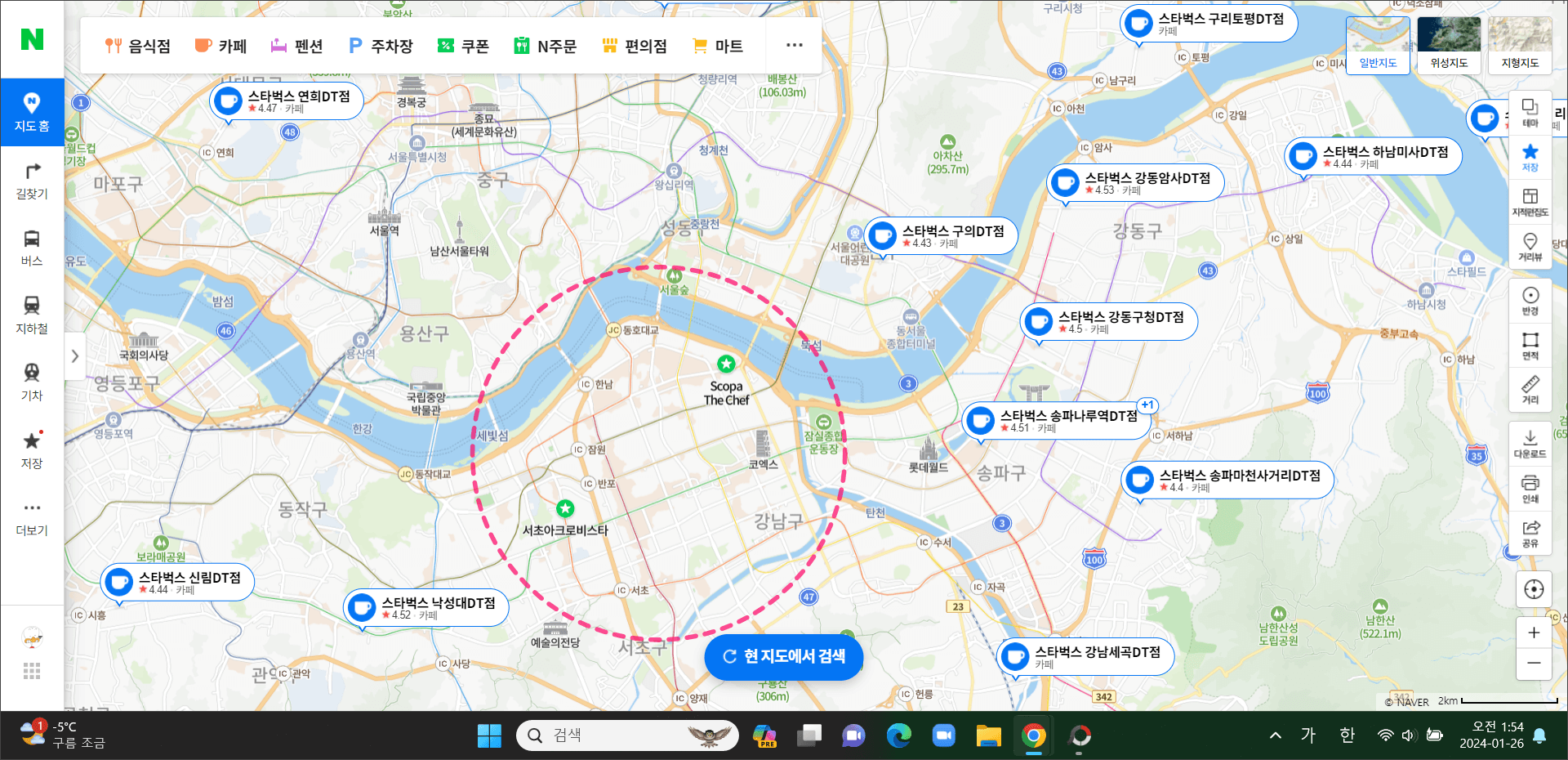
Task: Open the weather widget showing -5°C
Action: [x=64, y=735]
